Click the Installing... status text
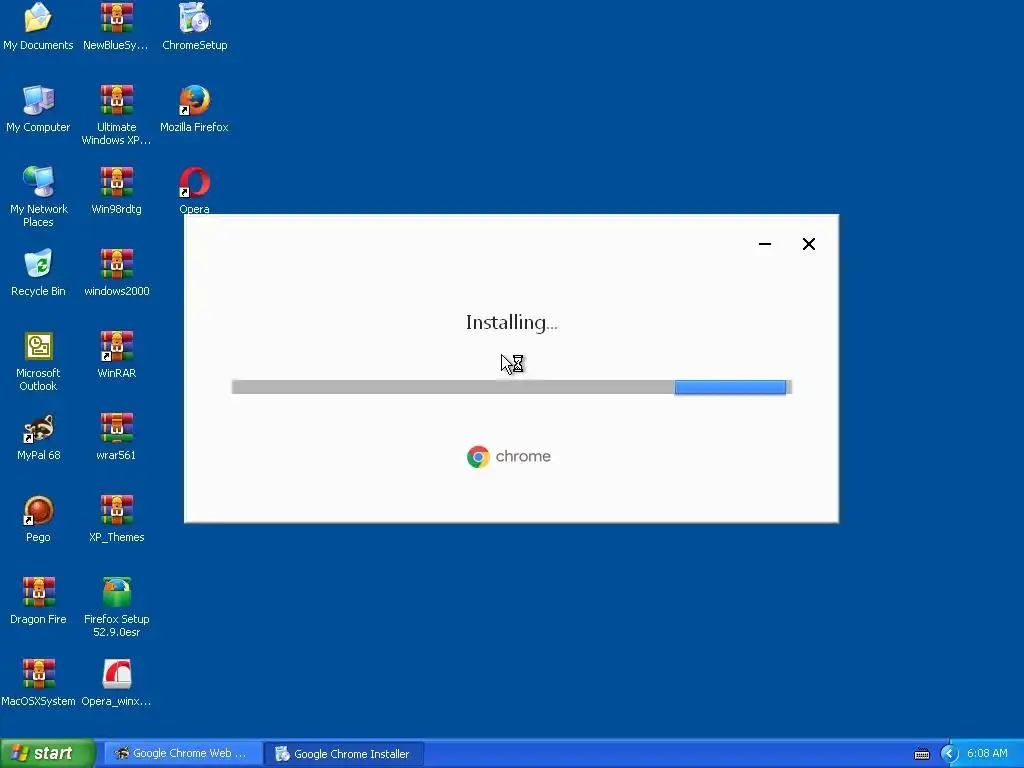The width and height of the screenshot is (1024, 768). [512, 323]
